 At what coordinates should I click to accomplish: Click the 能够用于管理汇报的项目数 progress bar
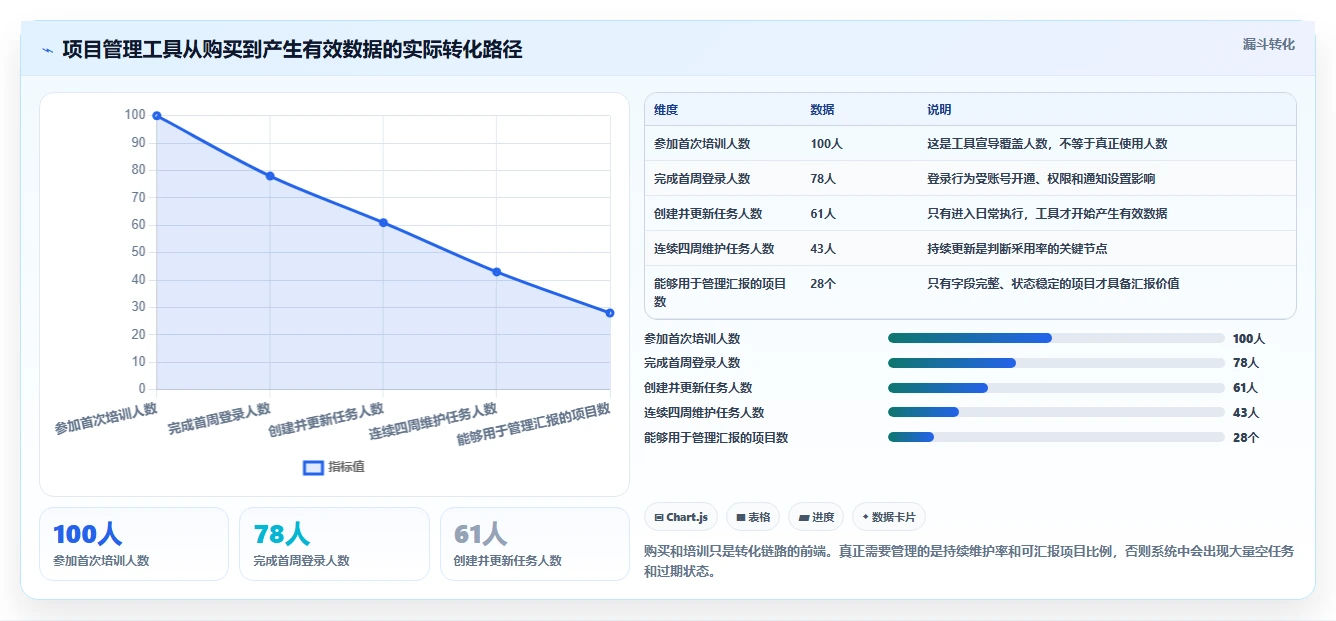click(1056, 437)
